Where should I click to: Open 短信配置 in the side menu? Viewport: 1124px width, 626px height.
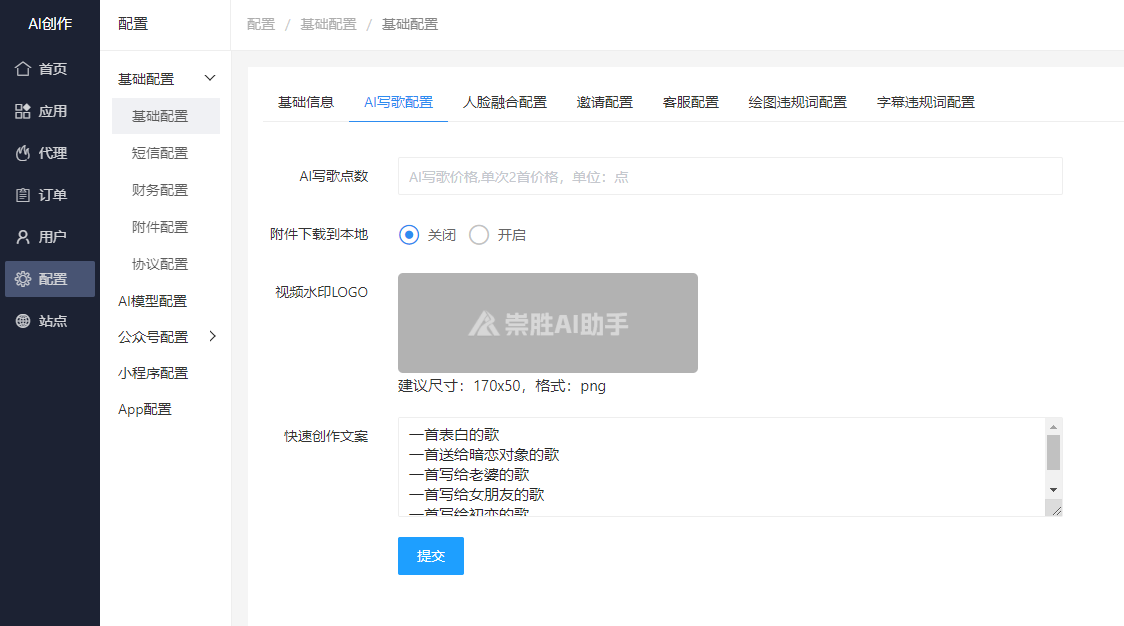pyautogui.click(x=160, y=153)
